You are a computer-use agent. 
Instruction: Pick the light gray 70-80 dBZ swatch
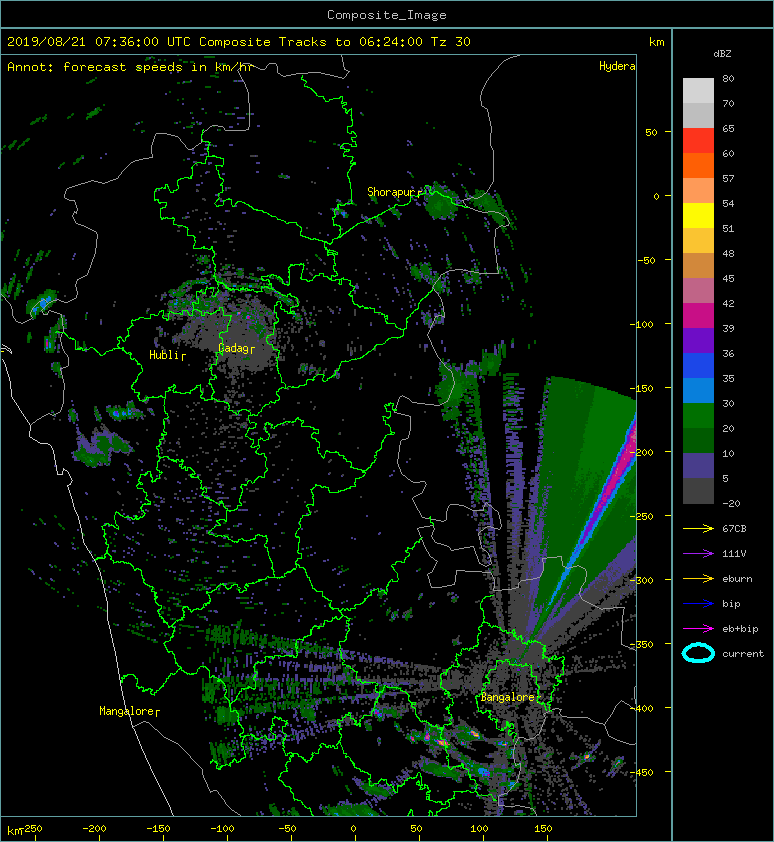[698, 91]
